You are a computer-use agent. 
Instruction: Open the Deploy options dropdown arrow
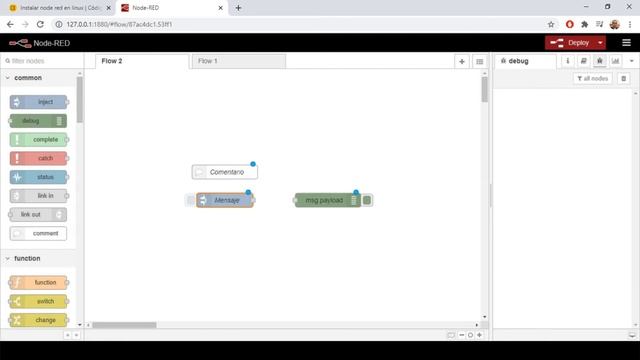[x=600, y=42]
